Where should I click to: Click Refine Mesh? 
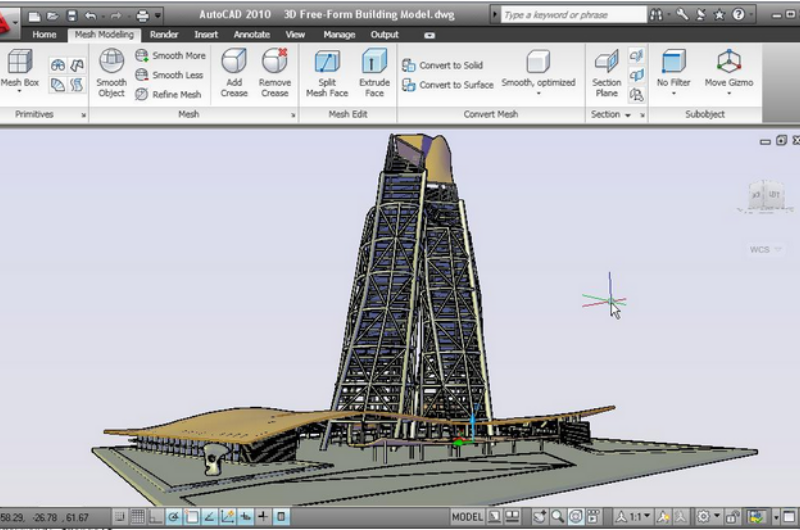(168, 94)
